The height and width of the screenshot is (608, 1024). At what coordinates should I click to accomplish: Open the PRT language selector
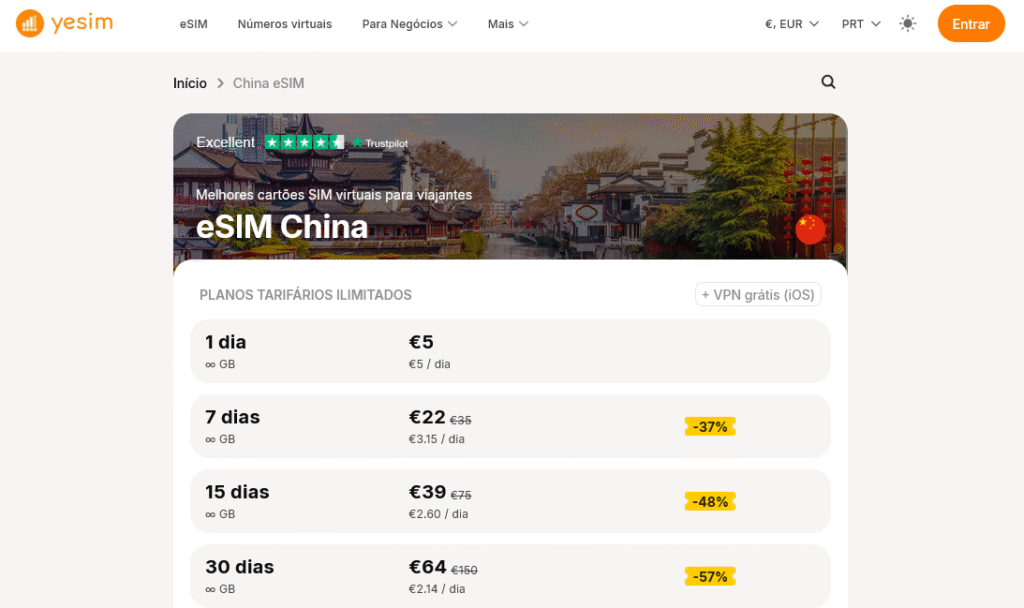[860, 23]
